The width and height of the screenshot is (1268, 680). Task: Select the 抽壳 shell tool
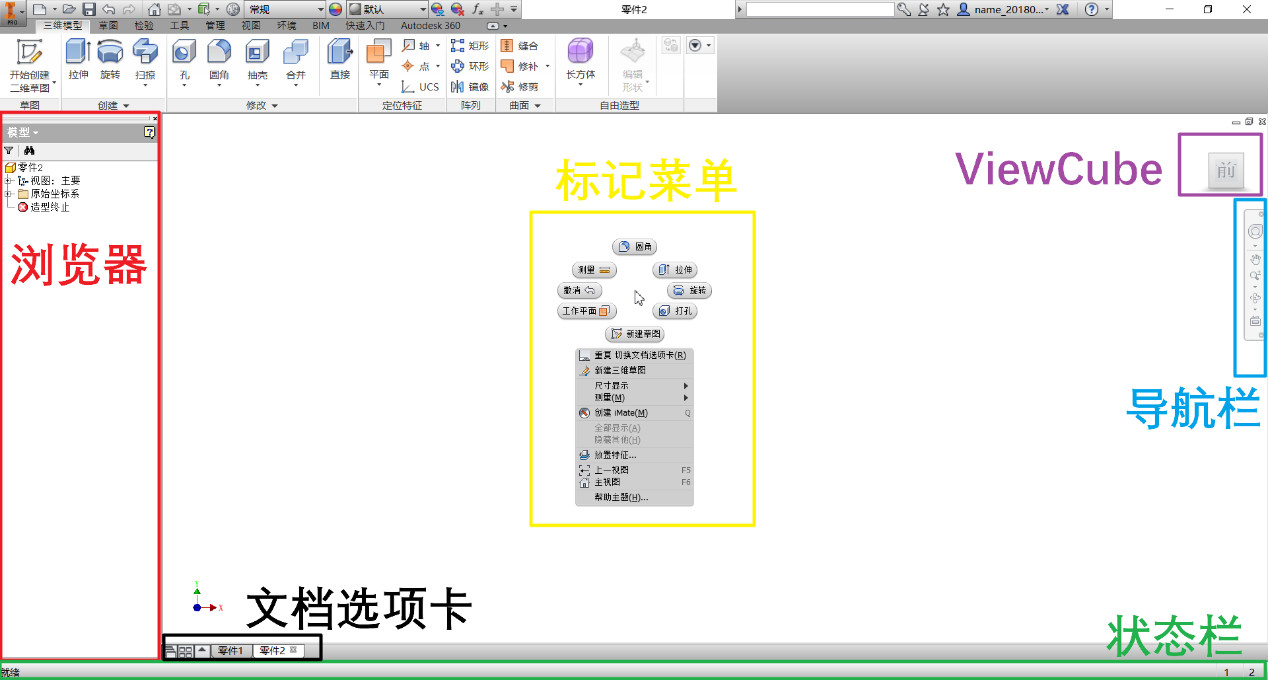[x=257, y=62]
